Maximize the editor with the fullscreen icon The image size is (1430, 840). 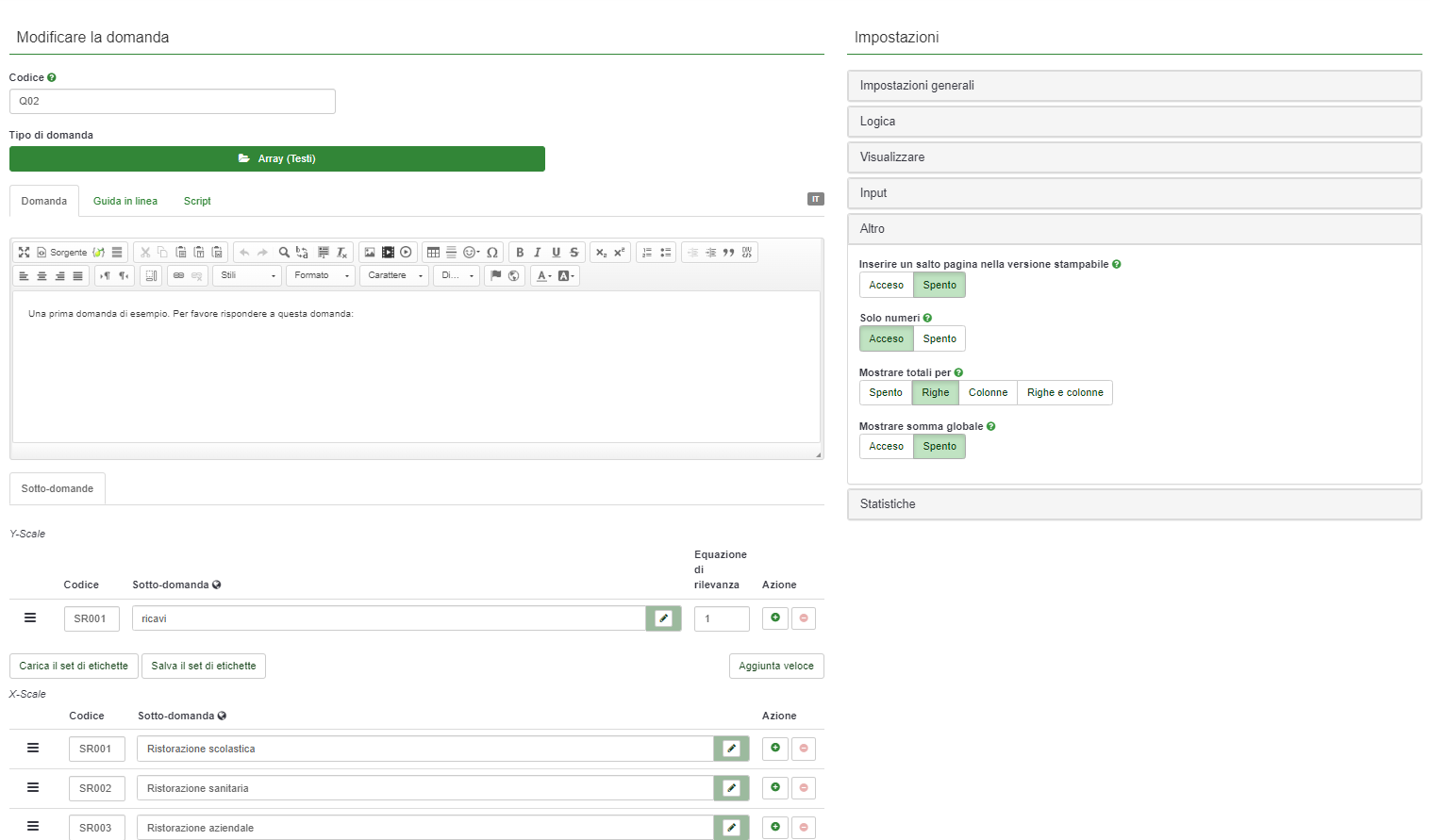25,253
